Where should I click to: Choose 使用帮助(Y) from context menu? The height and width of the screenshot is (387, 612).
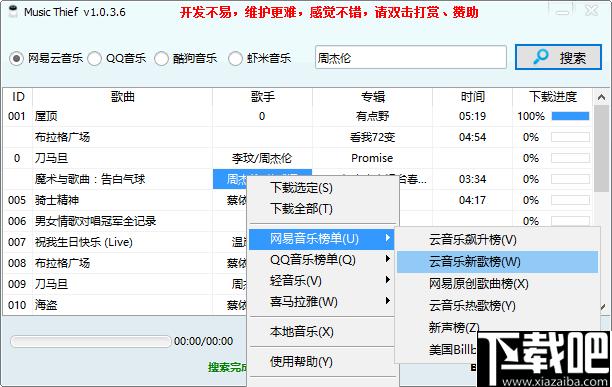(301, 362)
